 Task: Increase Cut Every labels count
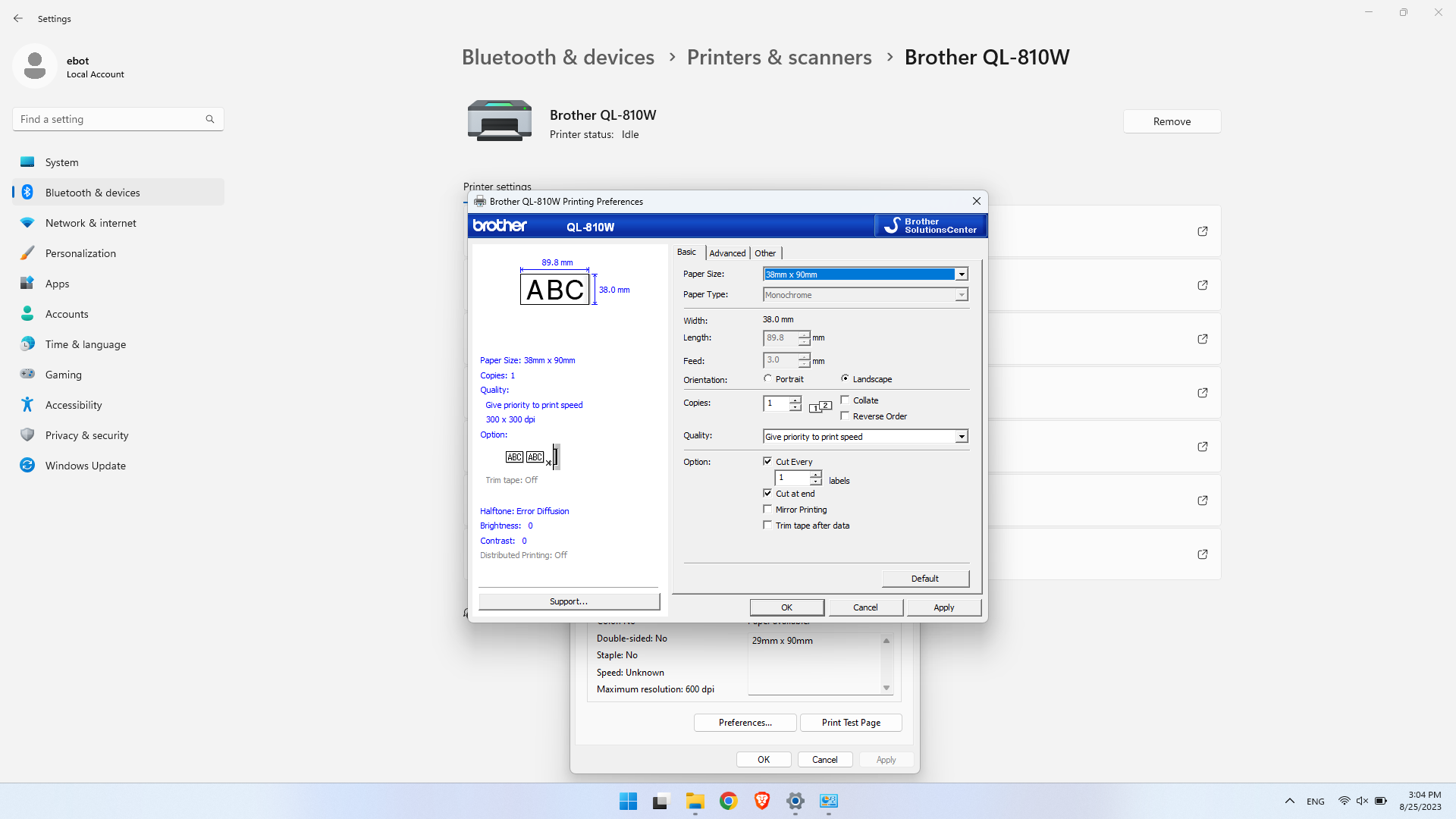click(815, 474)
